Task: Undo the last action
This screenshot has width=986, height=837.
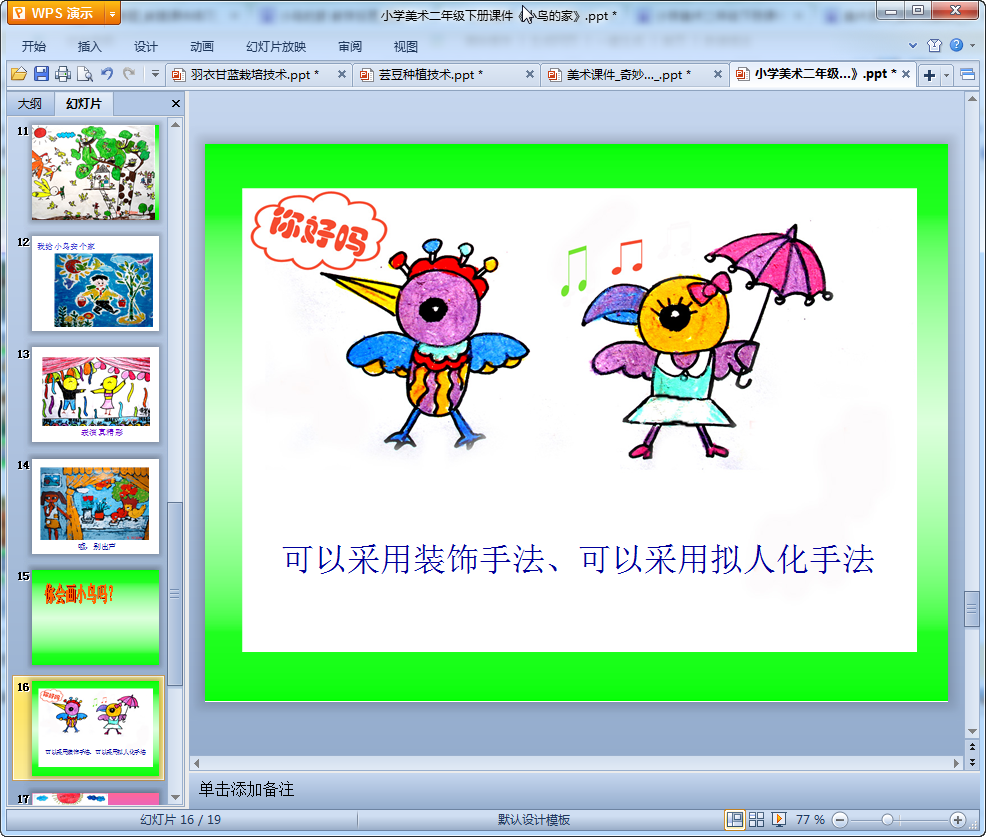Action: coord(107,74)
